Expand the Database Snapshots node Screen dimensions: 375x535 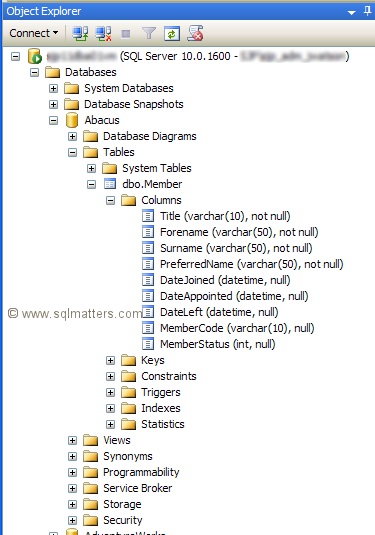(x=54, y=104)
